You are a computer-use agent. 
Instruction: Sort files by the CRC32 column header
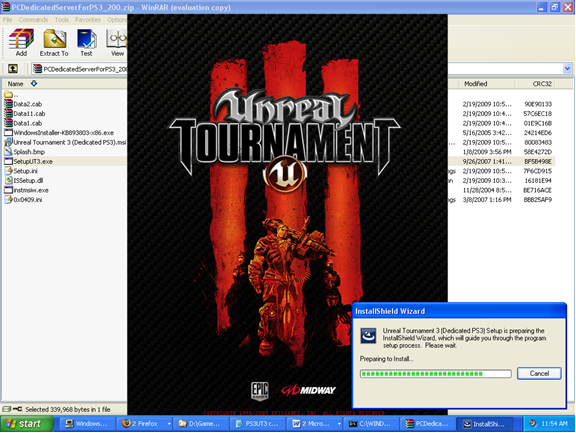point(535,84)
